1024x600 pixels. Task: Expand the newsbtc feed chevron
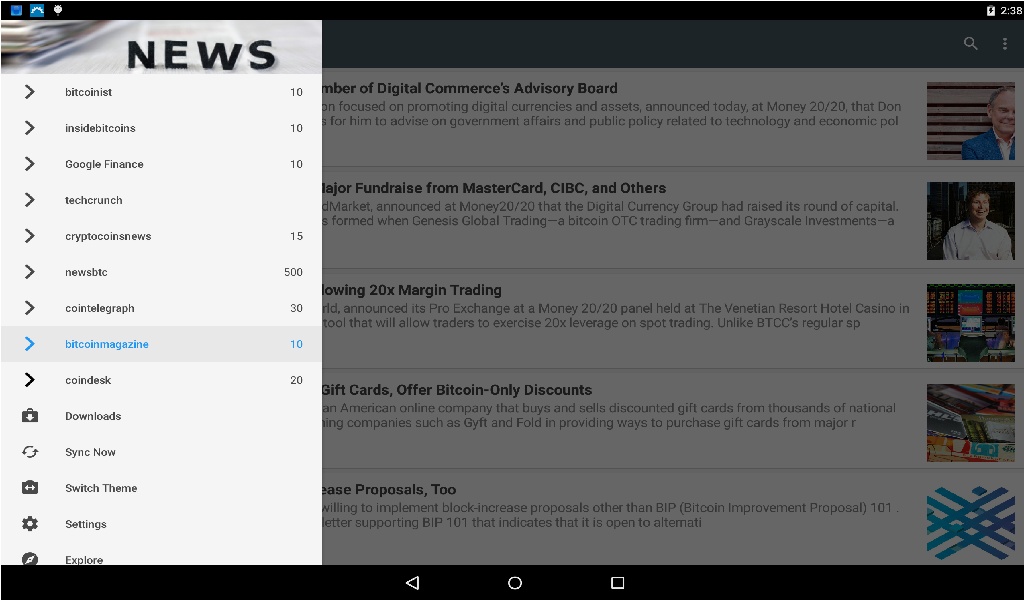(x=29, y=272)
